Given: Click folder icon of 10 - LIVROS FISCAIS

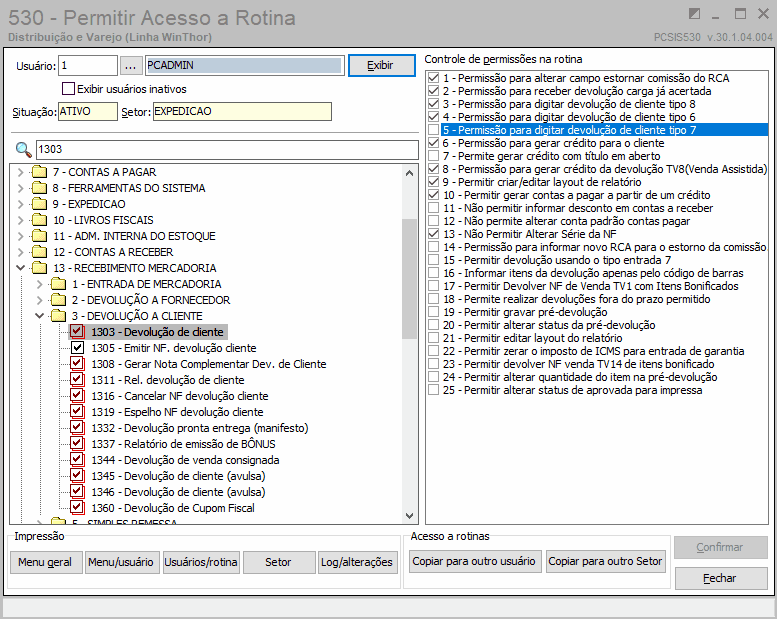Looking at the screenshot, I should [x=39, y=220].
